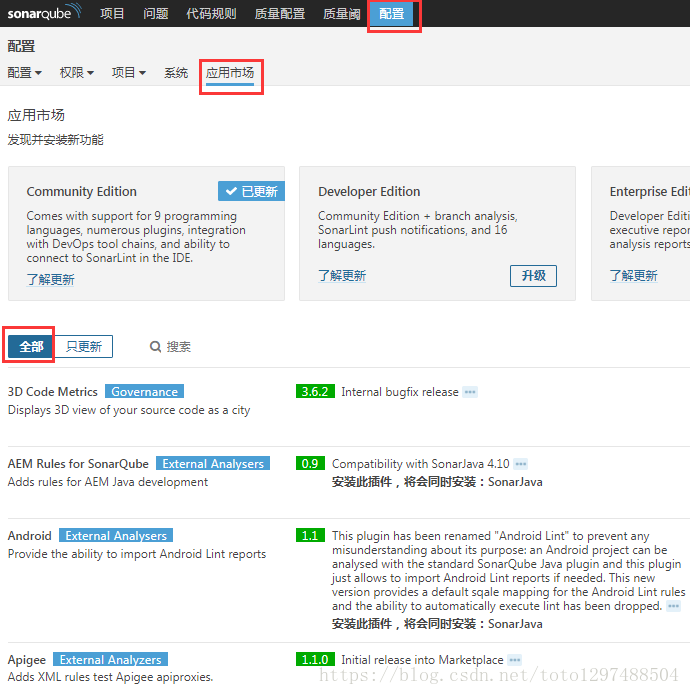
Task: Click the search magnifier icon
Action: 155,346
